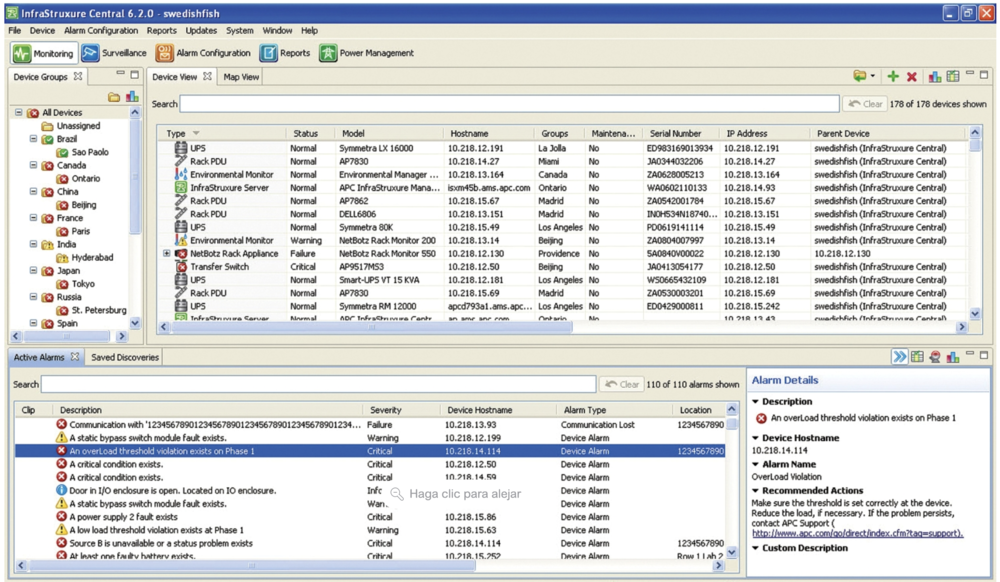Minimize the Device Groups panel
Screen dimensions: 1000x582
click(x=120, y=74)
